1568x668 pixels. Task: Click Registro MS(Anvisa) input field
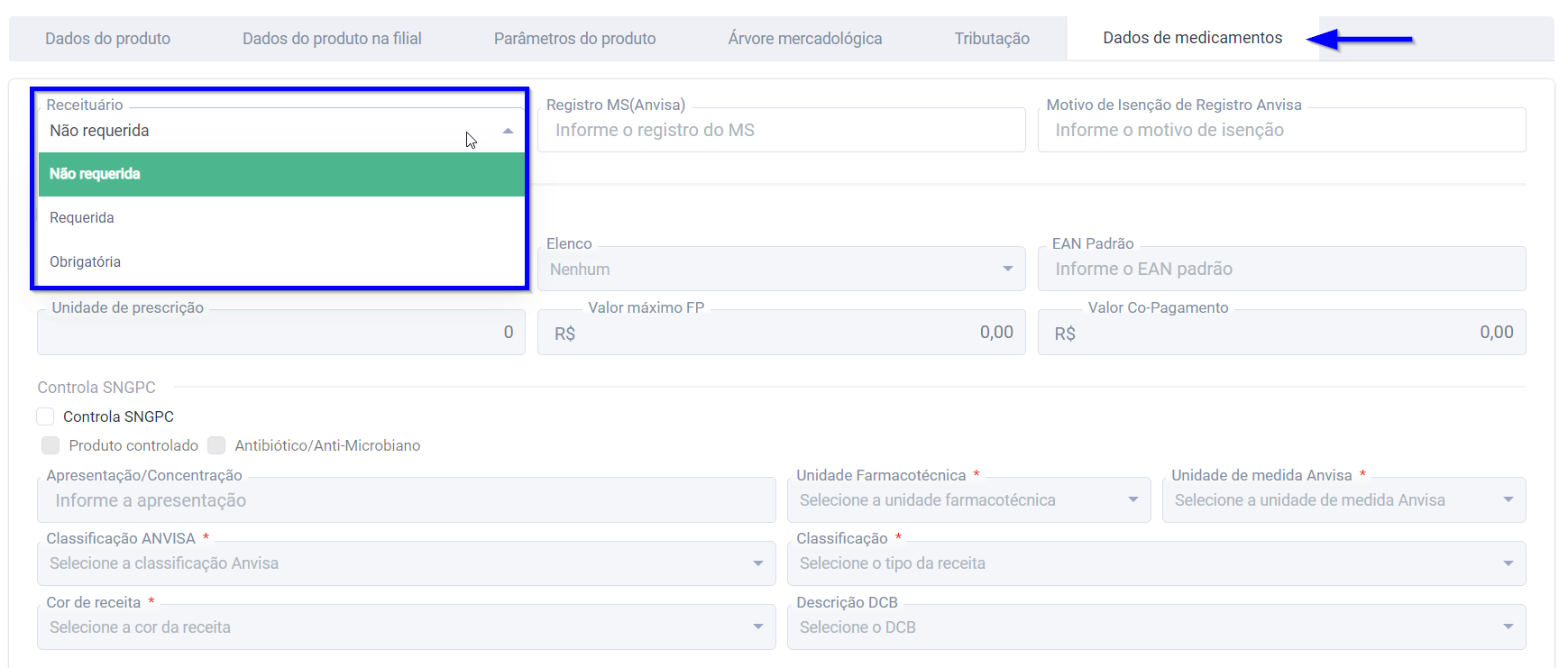pyautogui.click(x=782, y=130)
